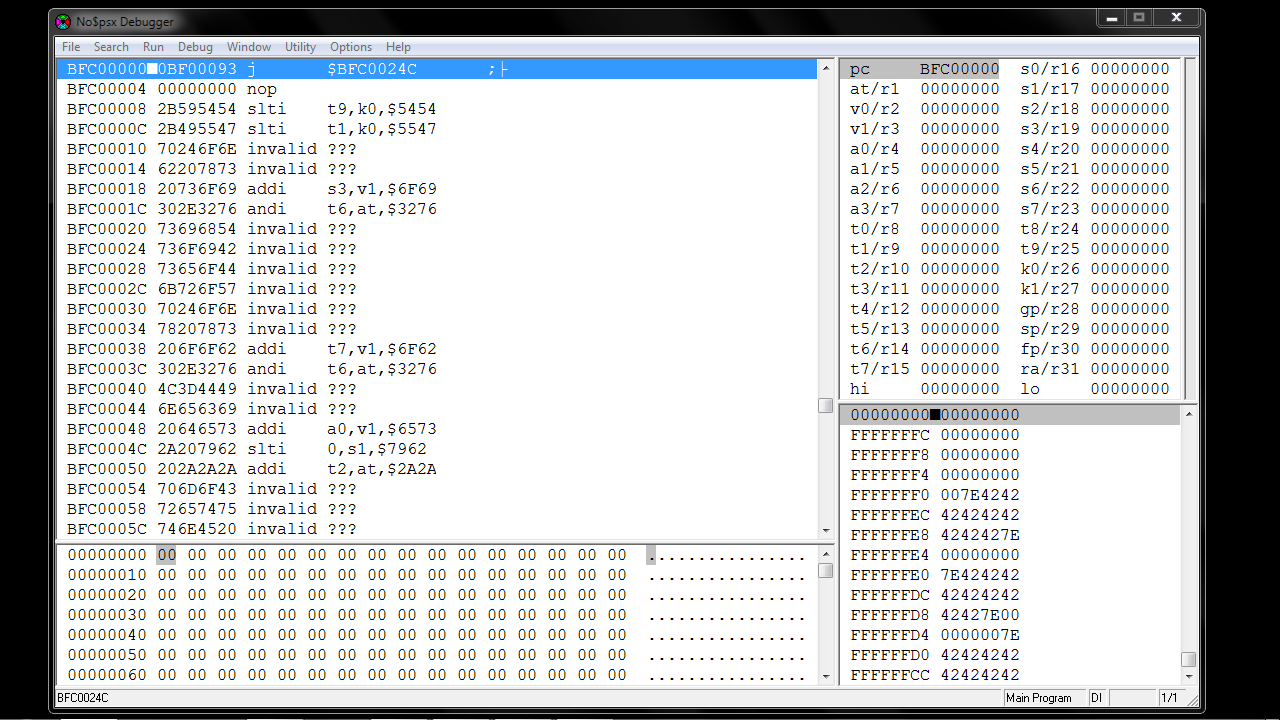Select the slti line at BFC0000C
Screen dimensions: 1280x720
click(x=436, y=129)
